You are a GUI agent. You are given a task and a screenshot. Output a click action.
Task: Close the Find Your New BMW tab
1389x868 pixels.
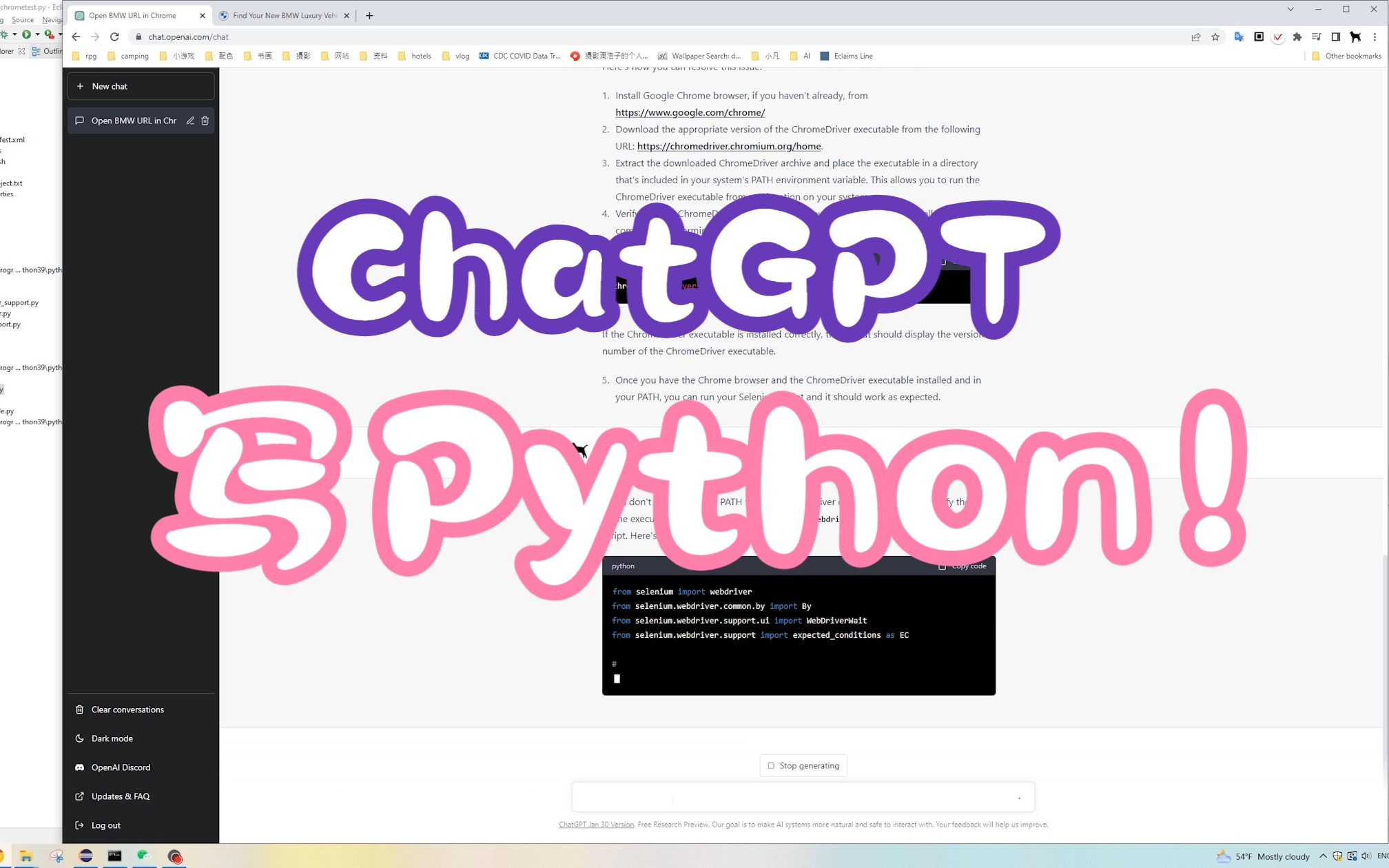[x=347, y=15]
